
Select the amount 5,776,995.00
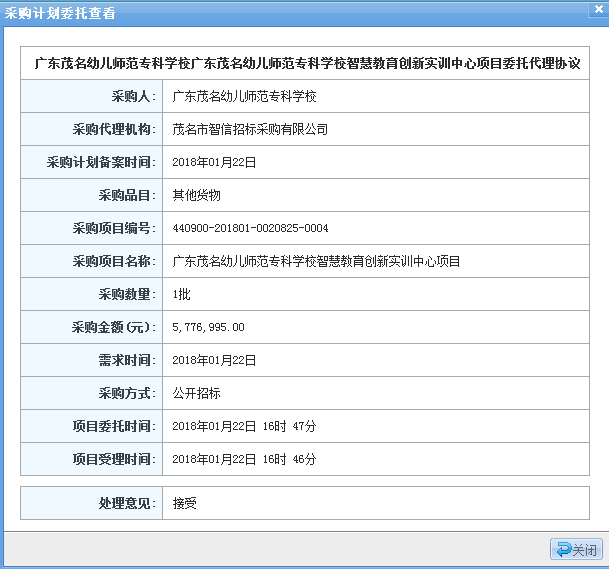(208, 327)
